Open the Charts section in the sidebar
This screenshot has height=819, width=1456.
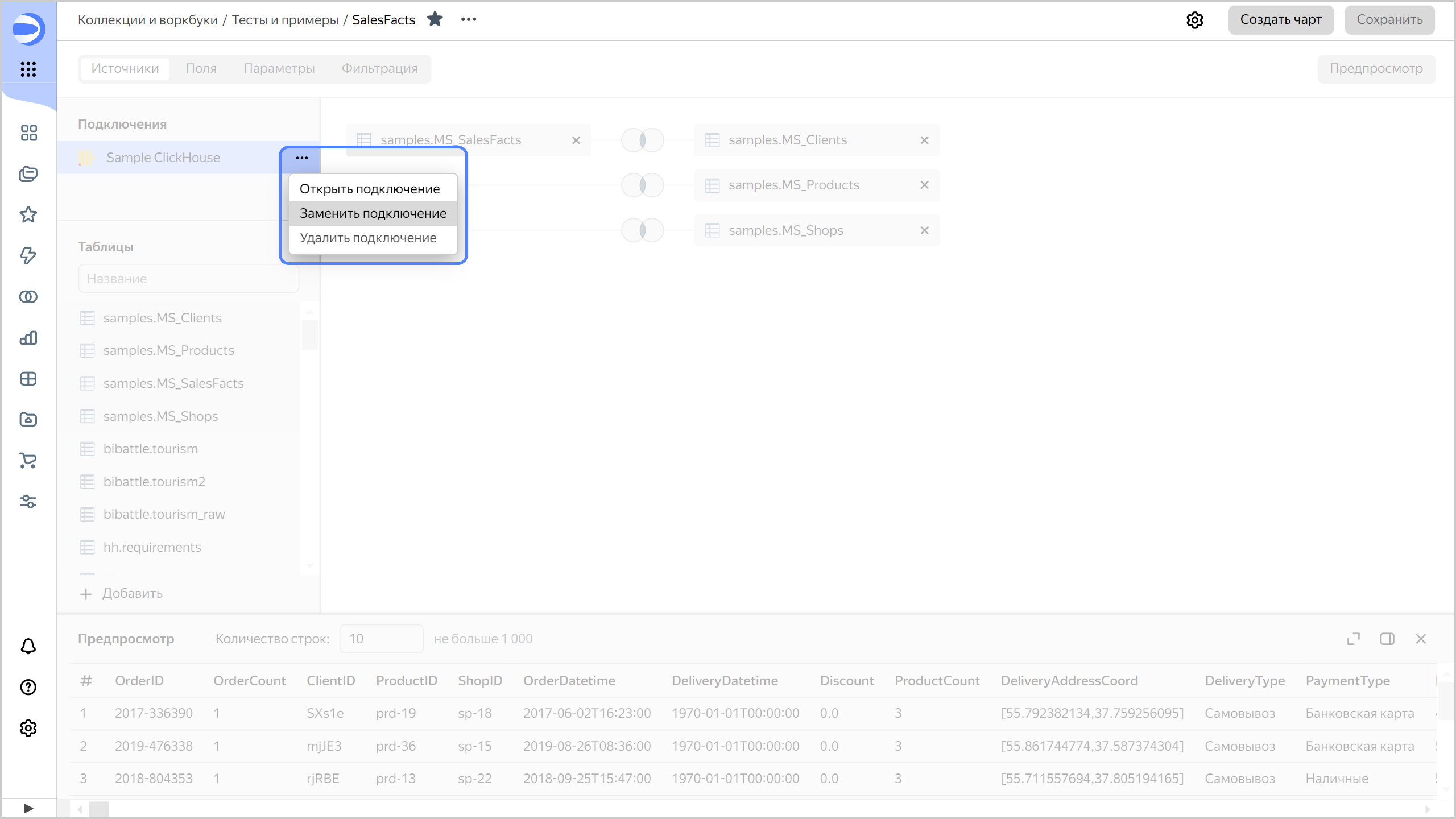click(28, 338)
